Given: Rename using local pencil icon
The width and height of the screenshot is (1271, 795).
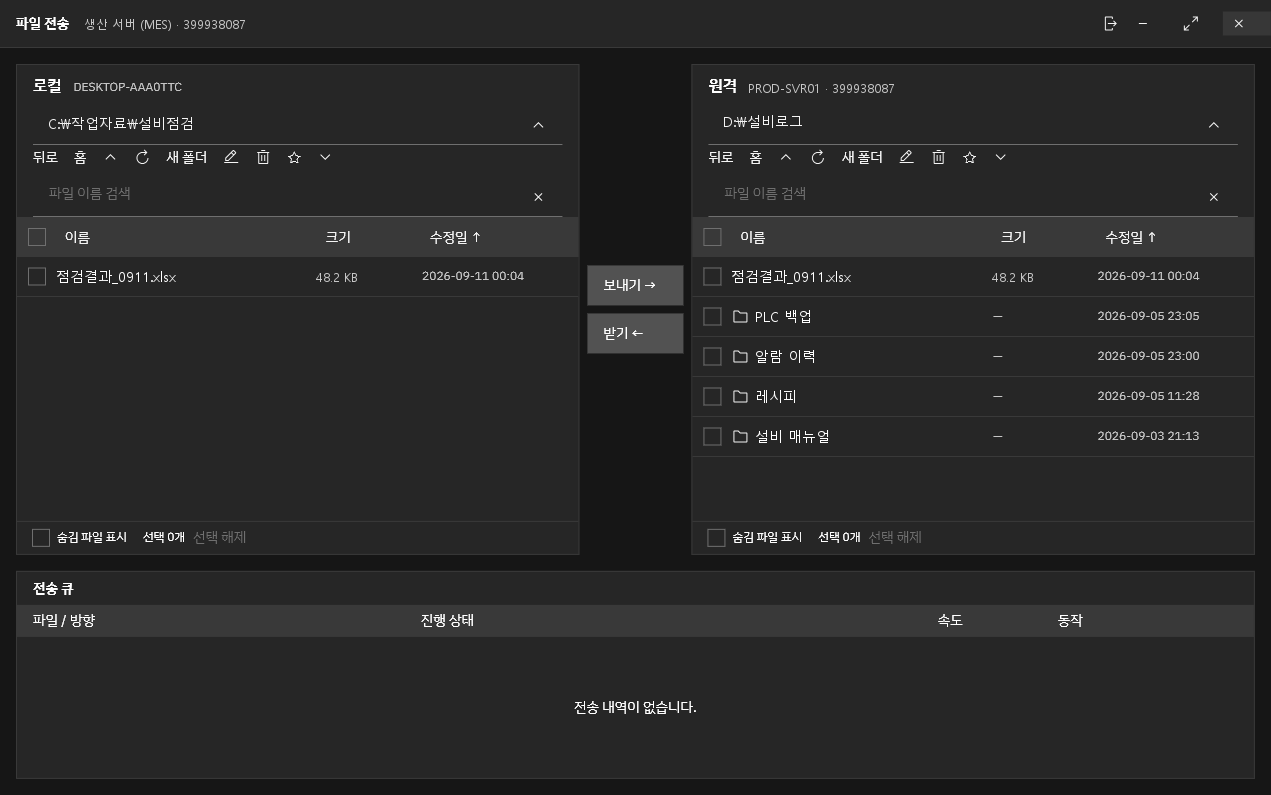Looking at the screenshot, I should [231, 157].
